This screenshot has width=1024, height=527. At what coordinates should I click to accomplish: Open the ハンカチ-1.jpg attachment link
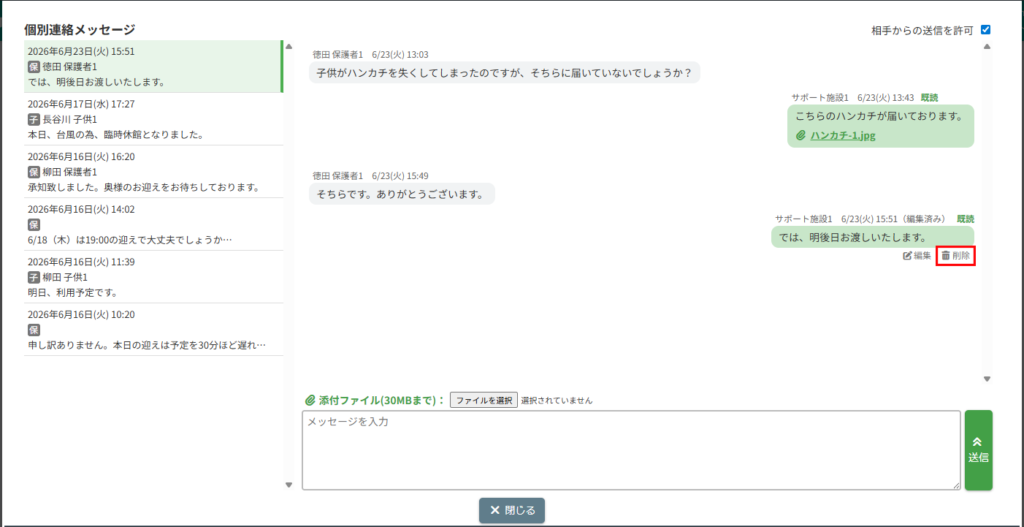tap(842, 136)
